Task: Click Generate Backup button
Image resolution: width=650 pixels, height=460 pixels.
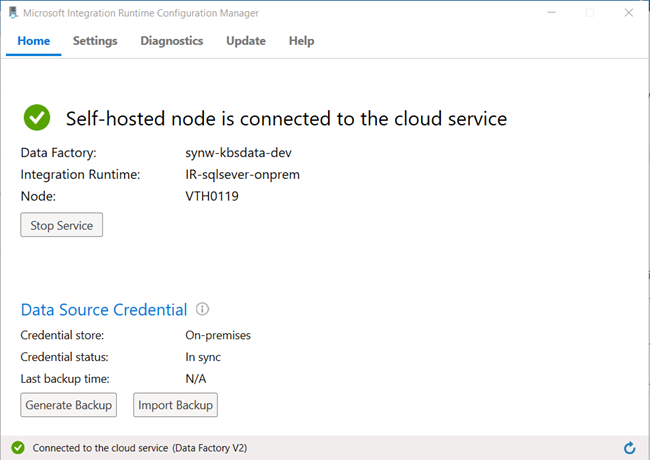Action: point(69,405)
